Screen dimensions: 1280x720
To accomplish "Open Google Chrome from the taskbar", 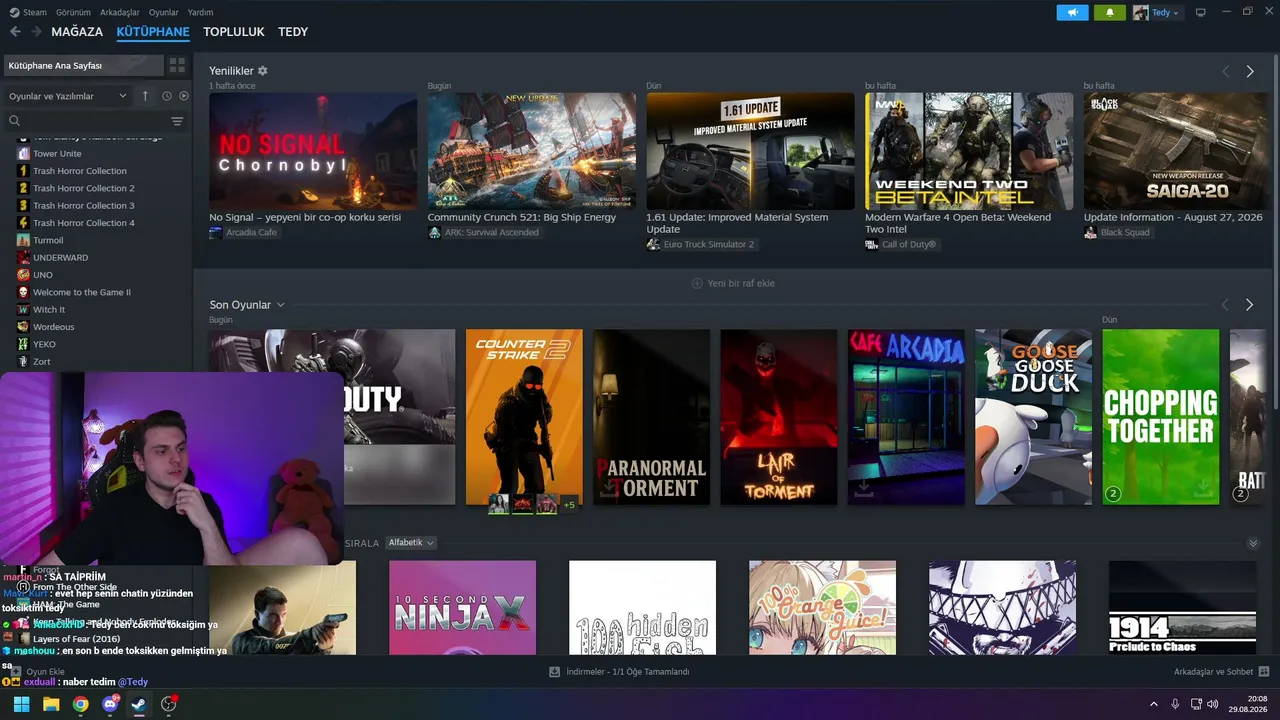I will click(x=80, y=704).
